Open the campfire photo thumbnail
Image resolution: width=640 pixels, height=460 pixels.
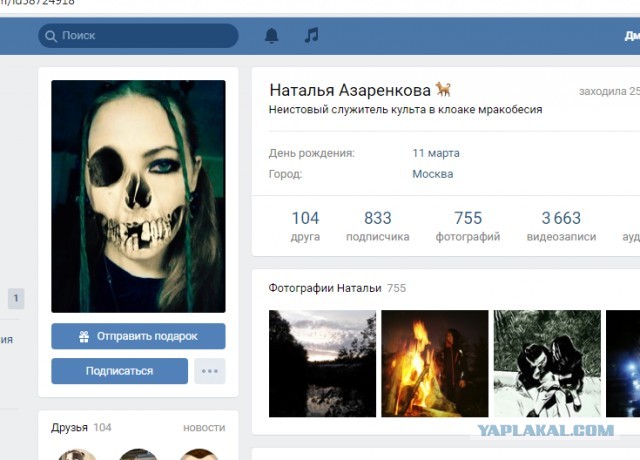(435, 364)
